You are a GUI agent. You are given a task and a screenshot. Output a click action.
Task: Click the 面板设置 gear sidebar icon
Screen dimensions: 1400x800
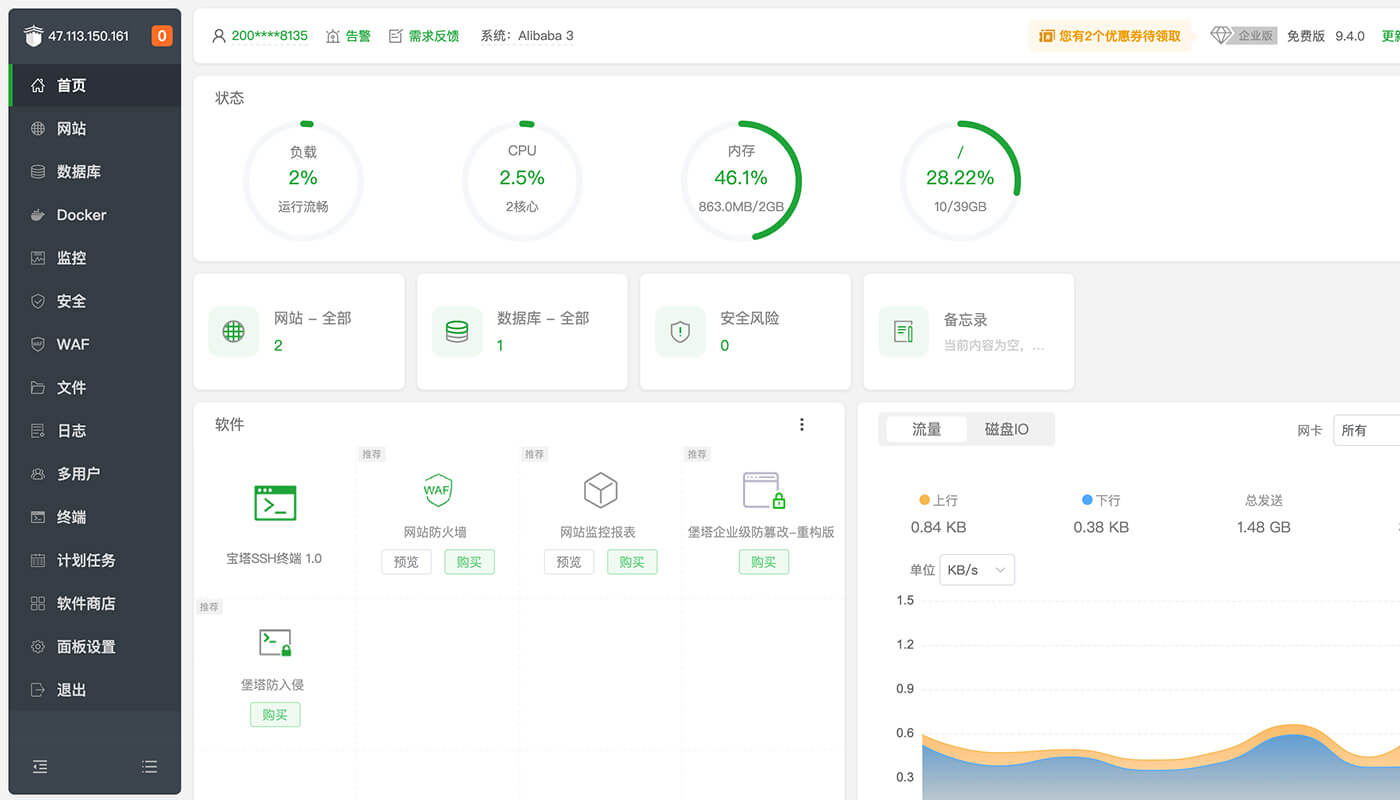click(38, 647)
